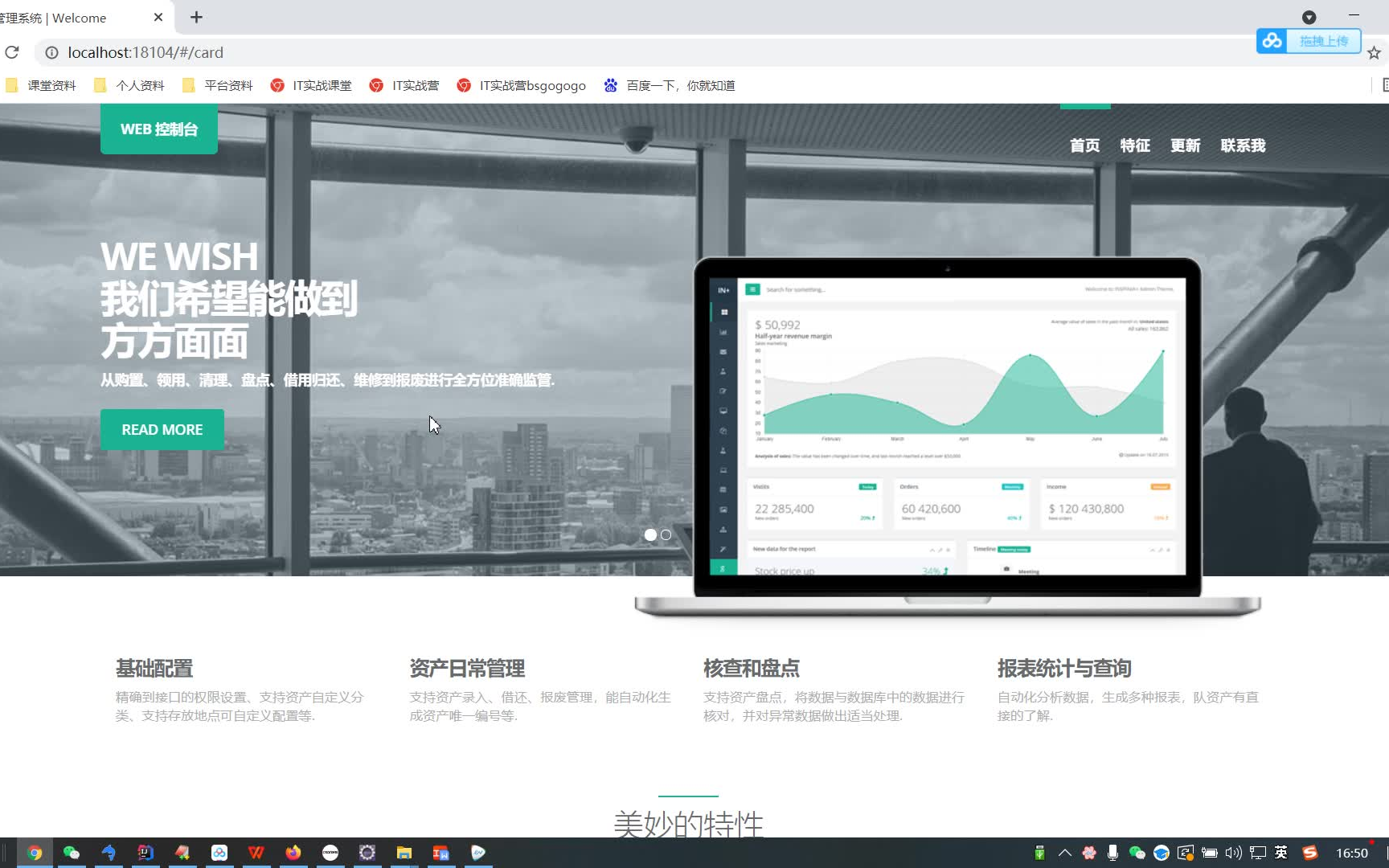
Task: Click the site info icon beside the URL
Action: pos(51,52)
